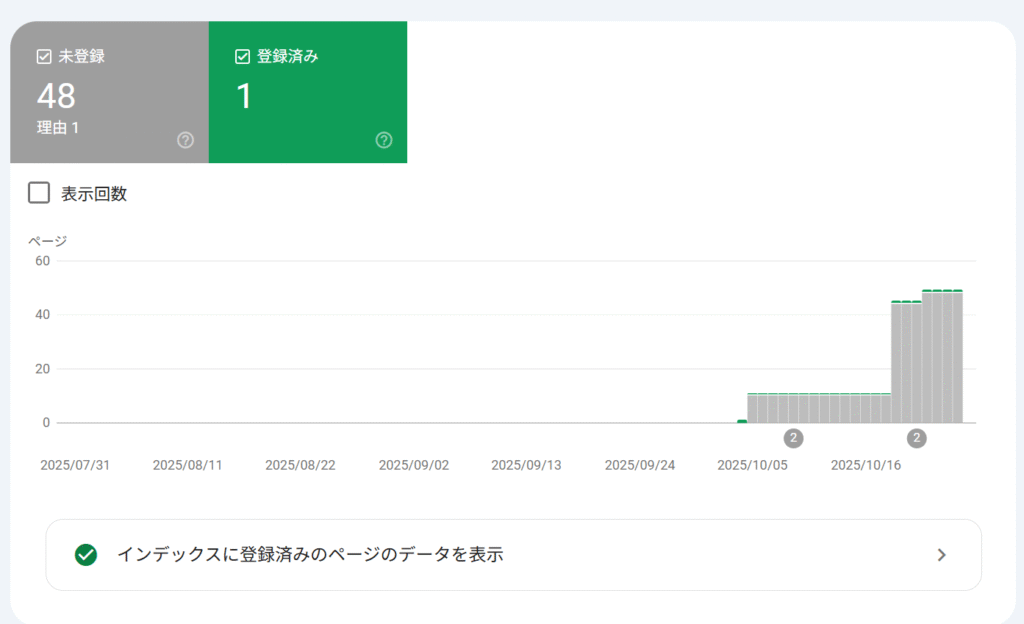Click the right chevron in the indexed pages row

940,555
